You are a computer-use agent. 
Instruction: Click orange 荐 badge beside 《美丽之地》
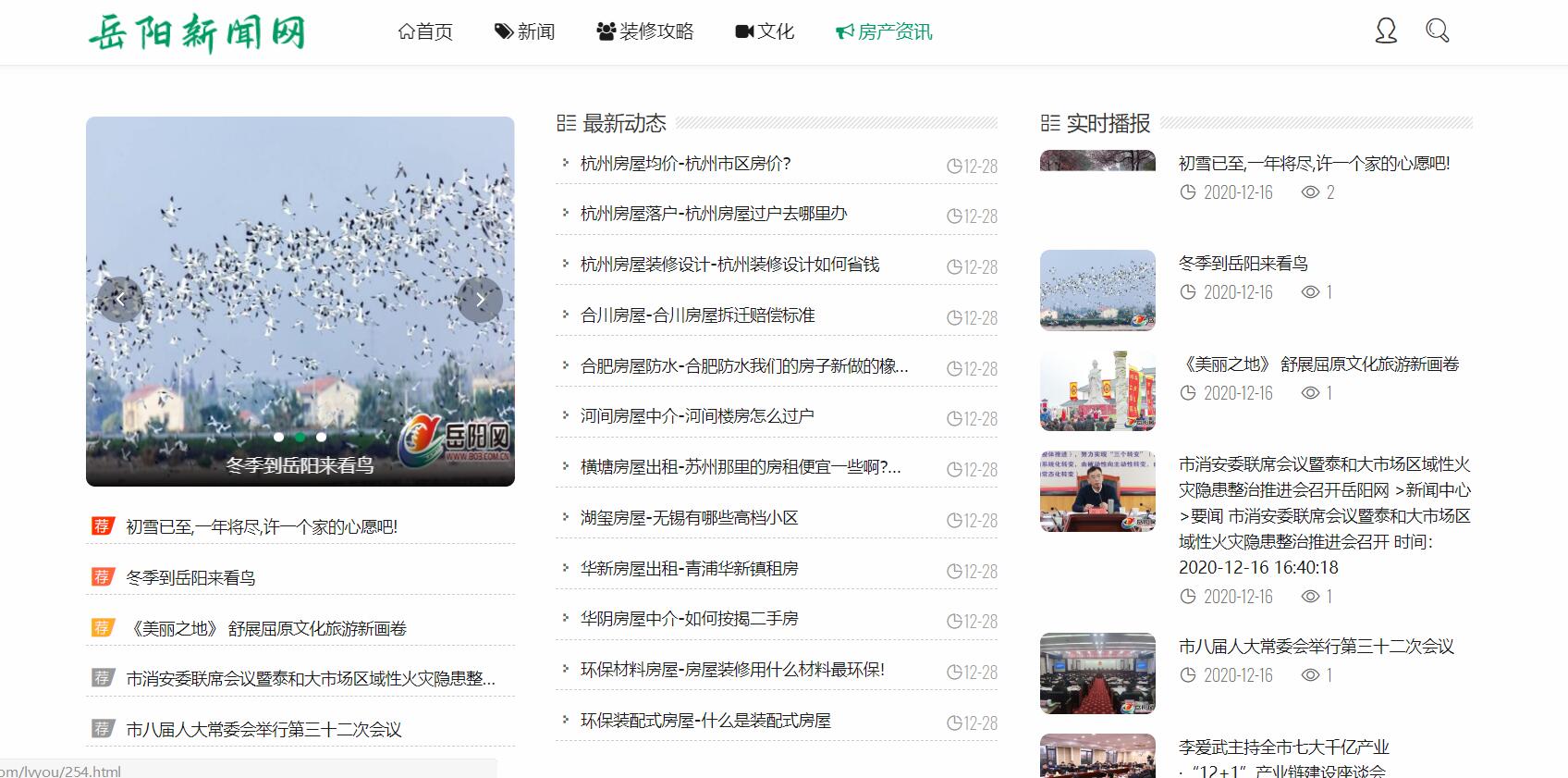tap(102, 628)
